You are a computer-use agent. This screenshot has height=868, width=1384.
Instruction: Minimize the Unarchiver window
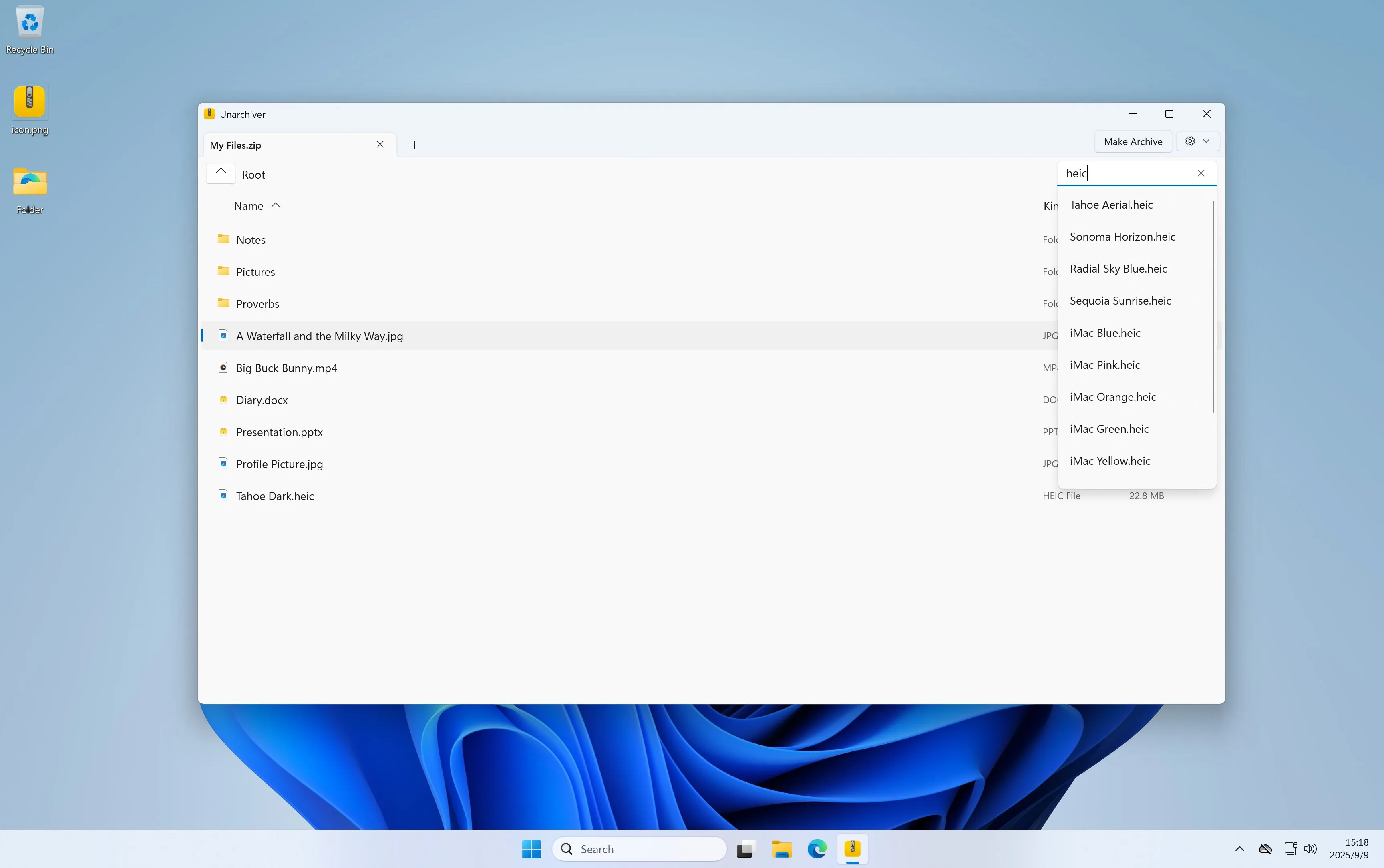click(1133, 114)
